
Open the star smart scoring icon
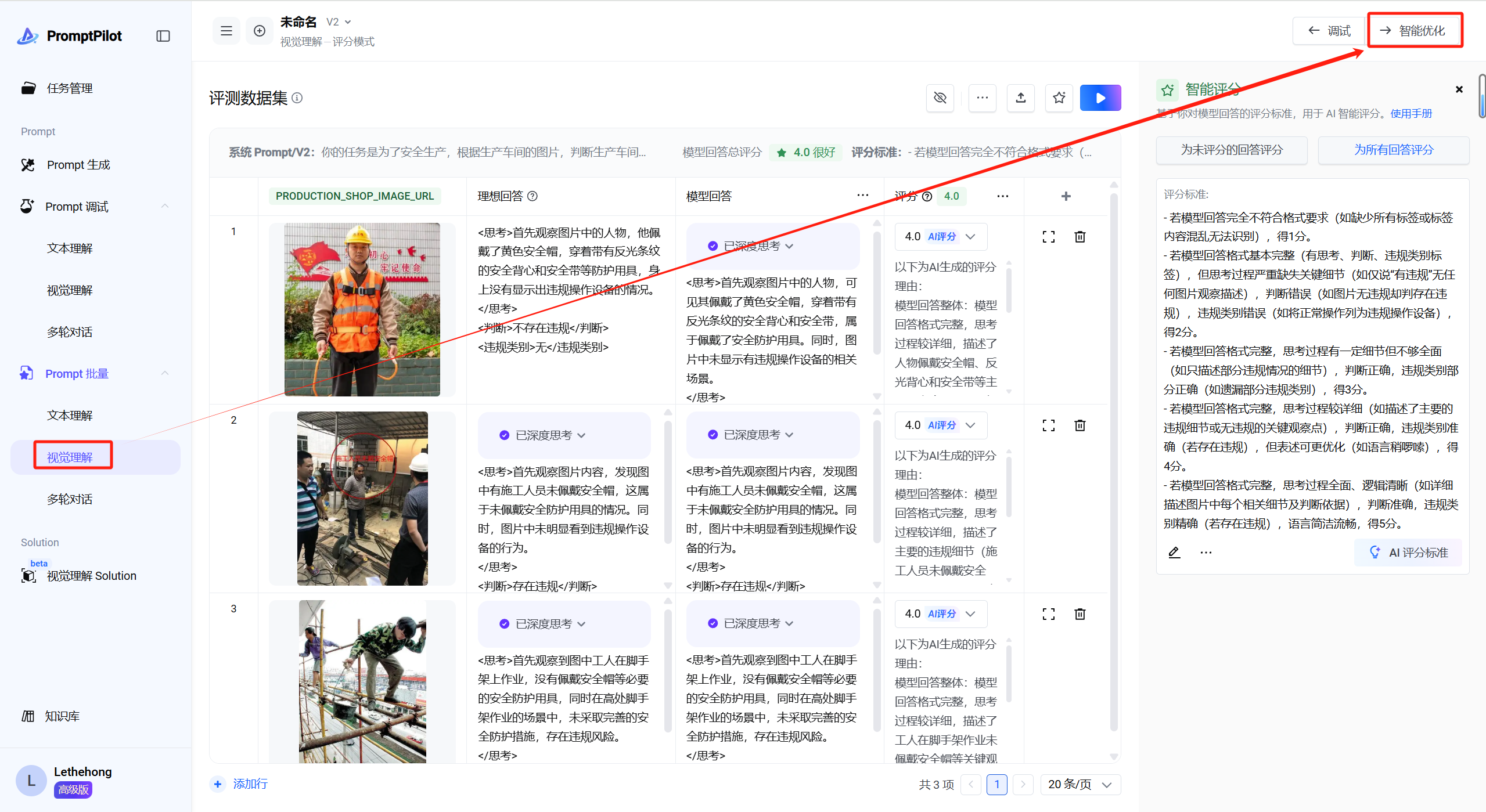click(x=1059, y=98)
